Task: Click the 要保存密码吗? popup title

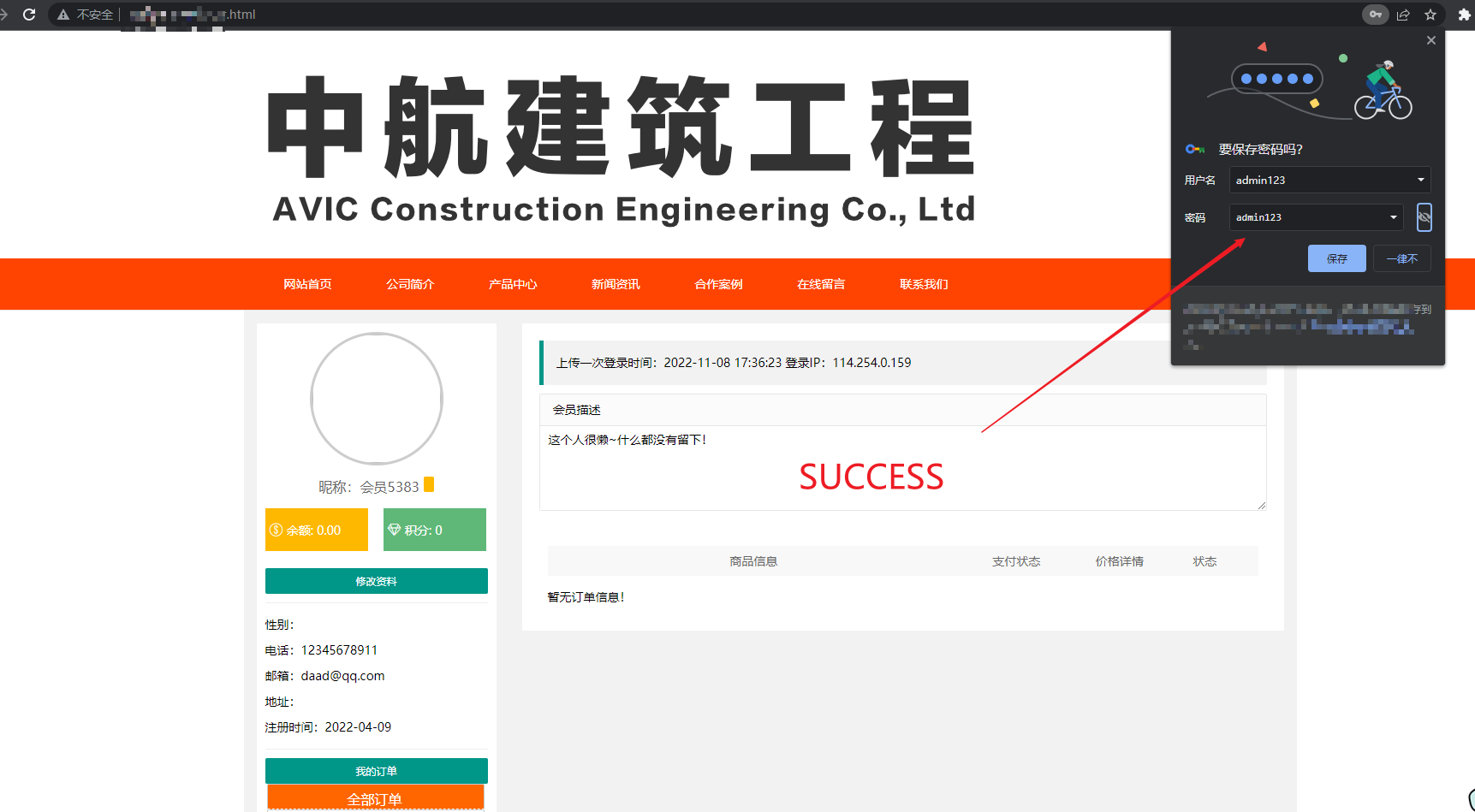Action: click(x=1261, y=149)
